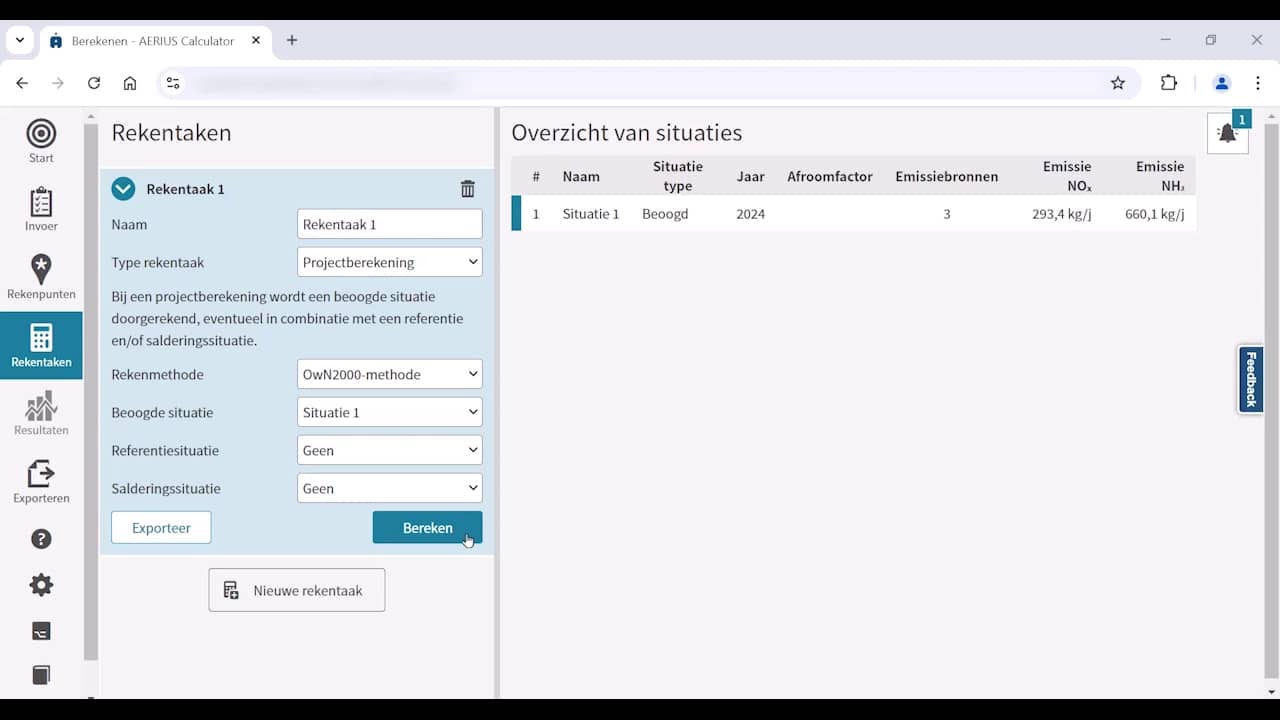Open the help question mark icon
The height and width of the screenshot is (720, 1280).
(x=41, y=539)
